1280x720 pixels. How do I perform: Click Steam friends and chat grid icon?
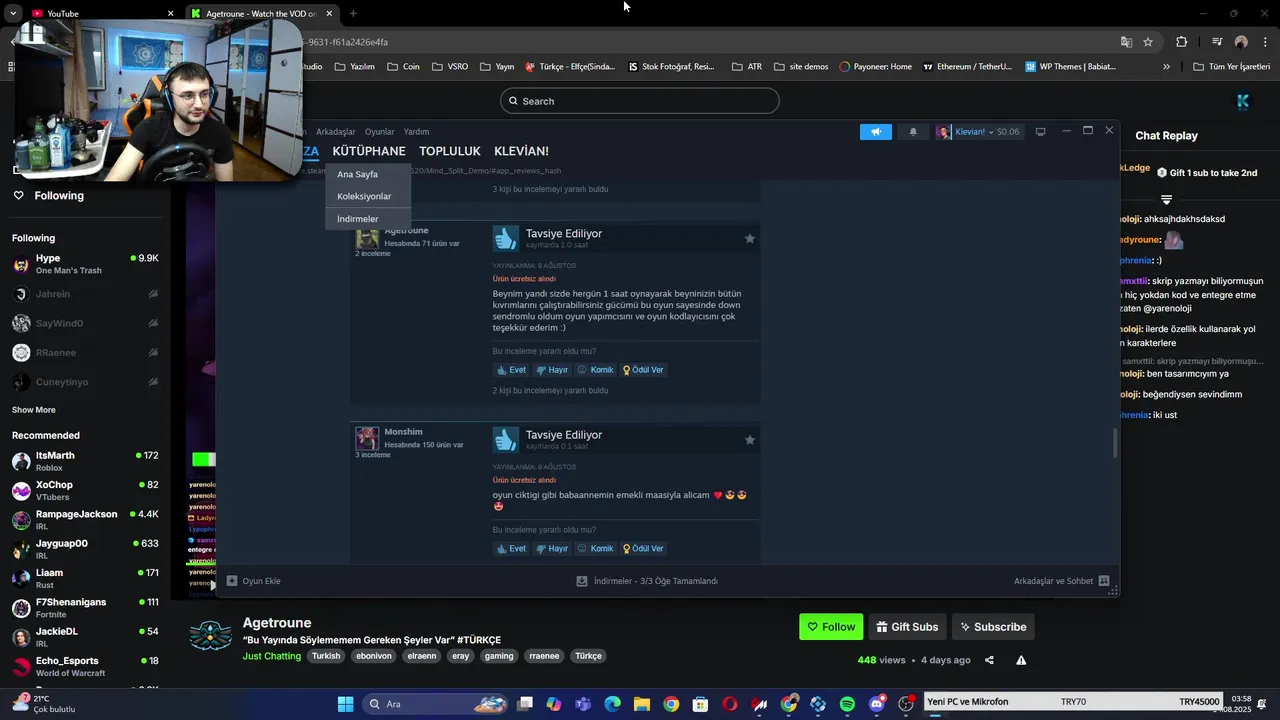[1104, 581]
